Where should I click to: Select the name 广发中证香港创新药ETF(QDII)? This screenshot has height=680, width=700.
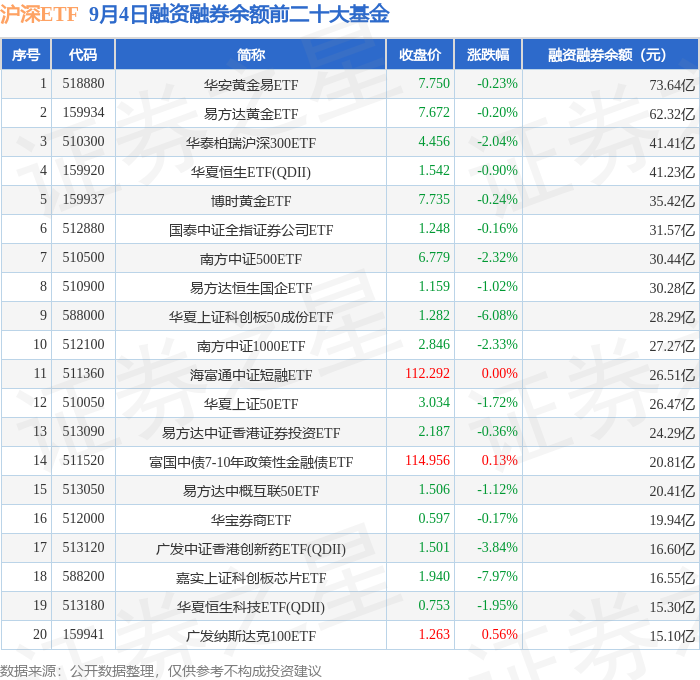(x=251, y=549)
